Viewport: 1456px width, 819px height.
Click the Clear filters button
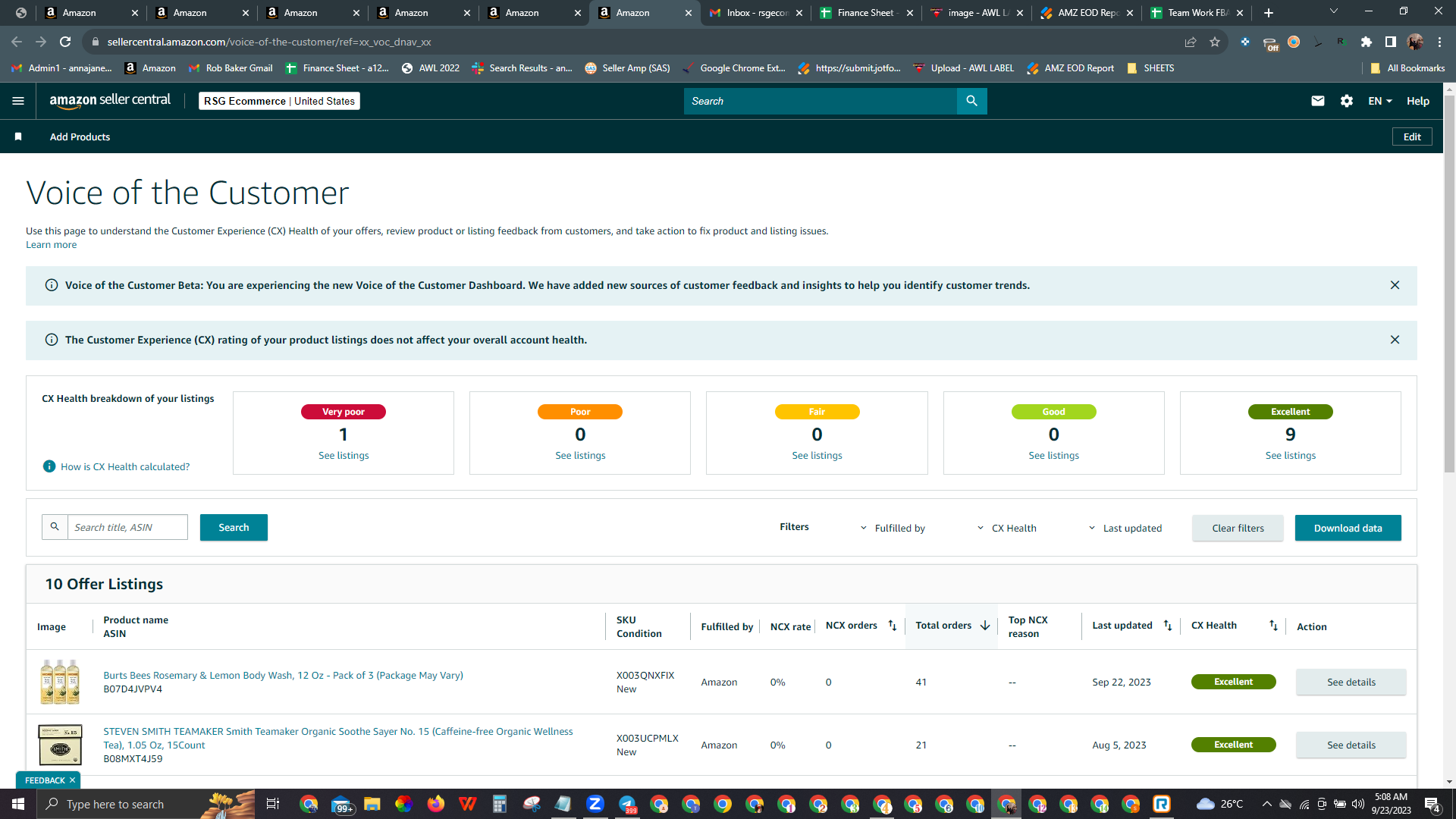click(1238, 528)
